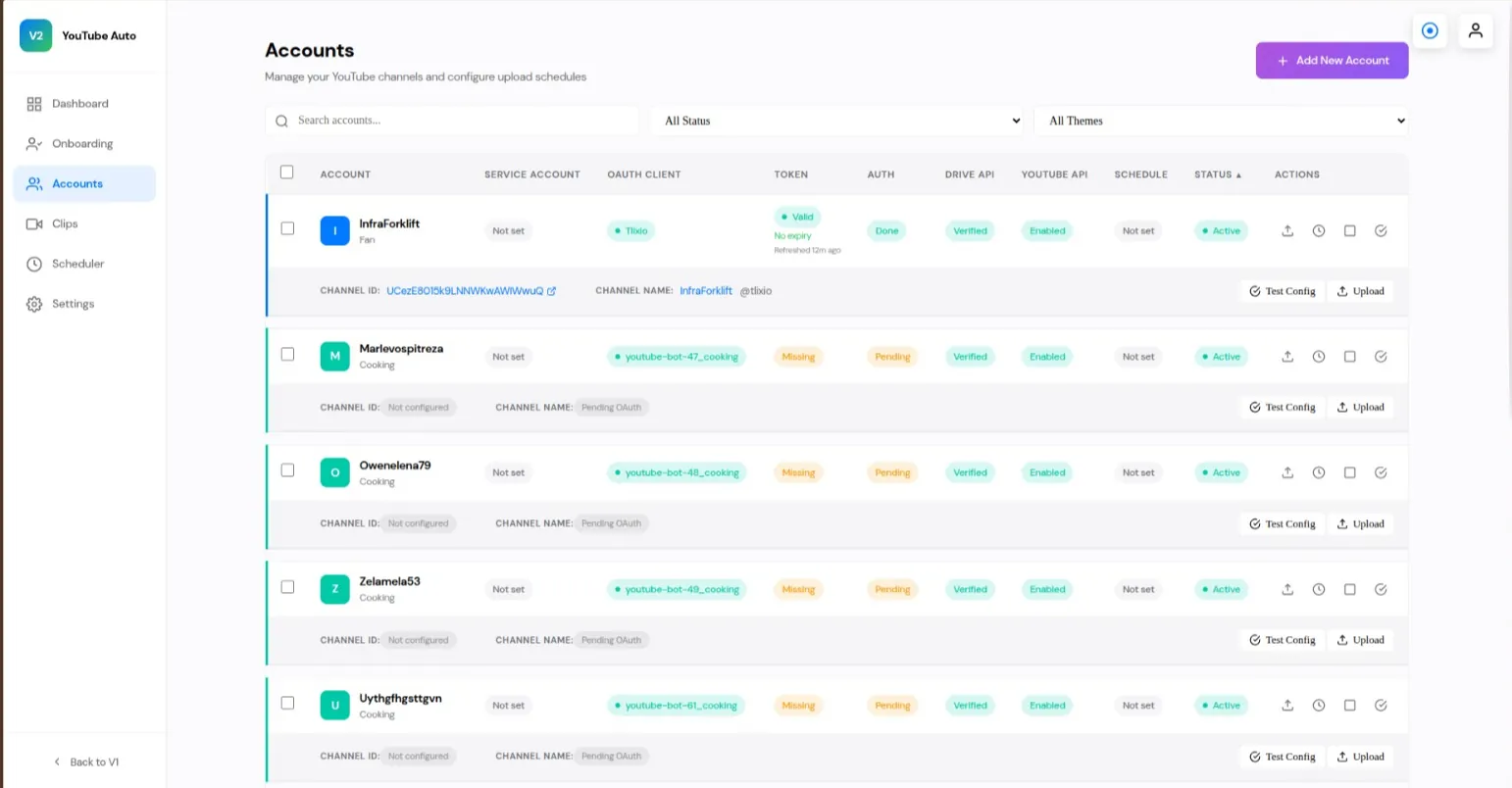Click the square icon in Marlevospitreza row
This screenshot has height=788, width=1512.
(x=1350, y=357)
